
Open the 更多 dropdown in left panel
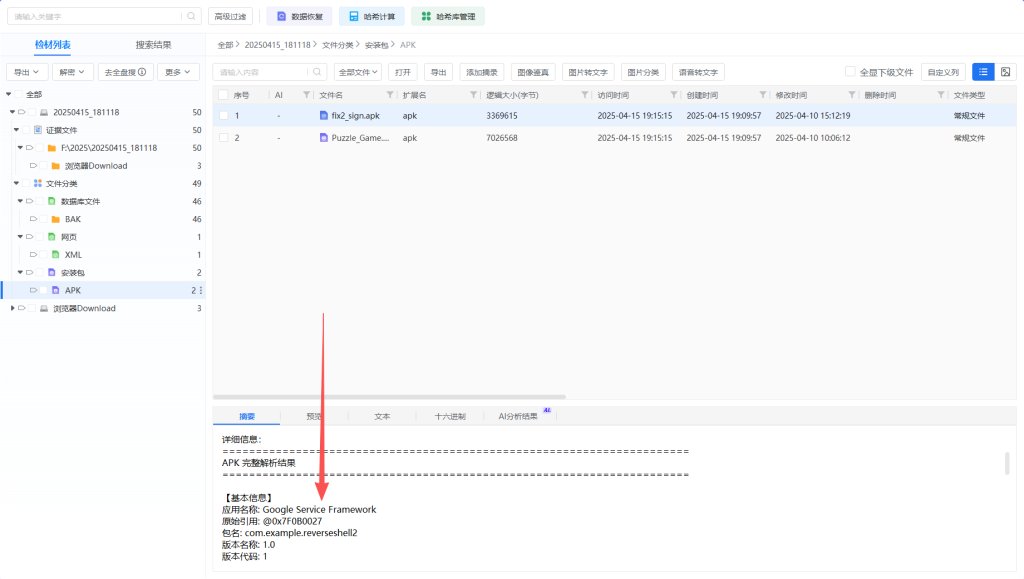pyautogui.click(x=177, y=72)
